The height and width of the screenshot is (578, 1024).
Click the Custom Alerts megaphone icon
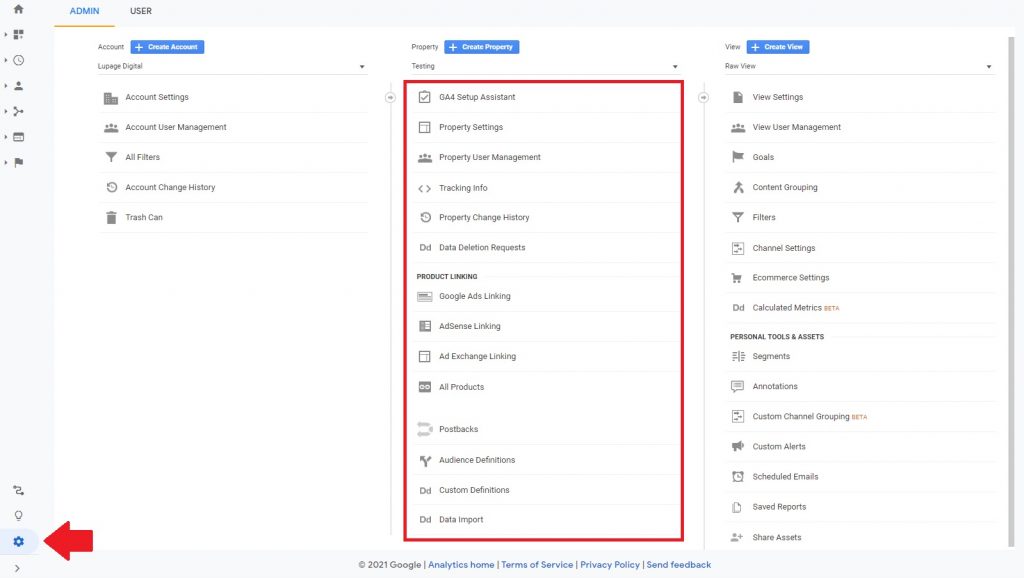tap(737, 446)
